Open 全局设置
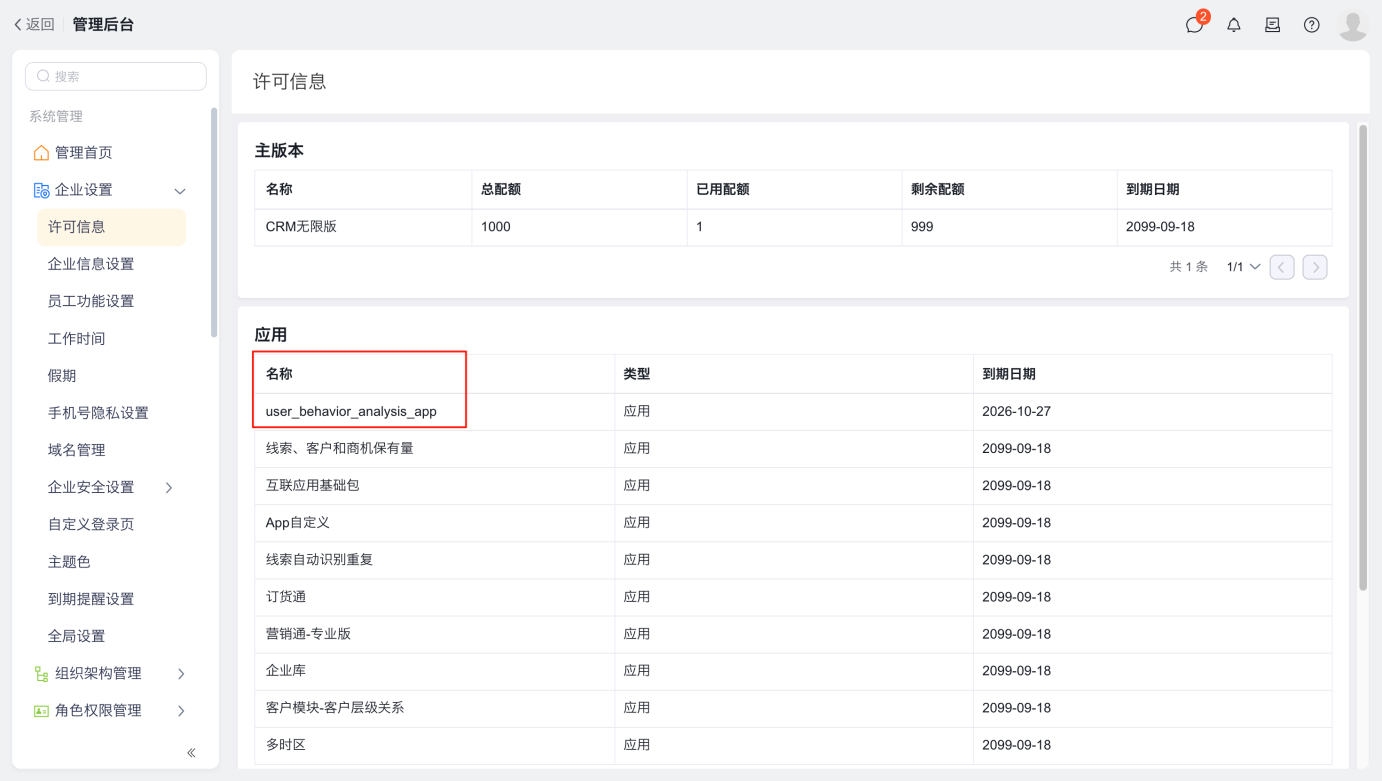1382x781 pixels. 77,636
